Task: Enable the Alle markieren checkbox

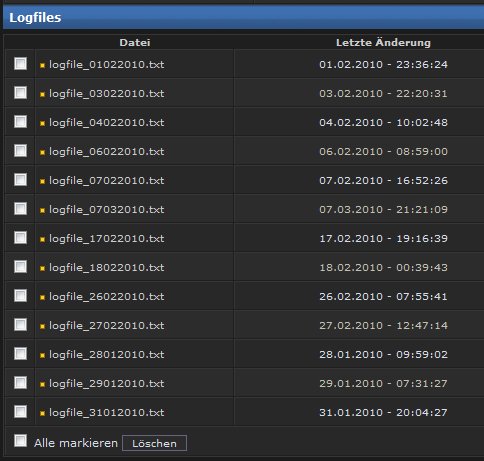Action: (x=20, y=440)
